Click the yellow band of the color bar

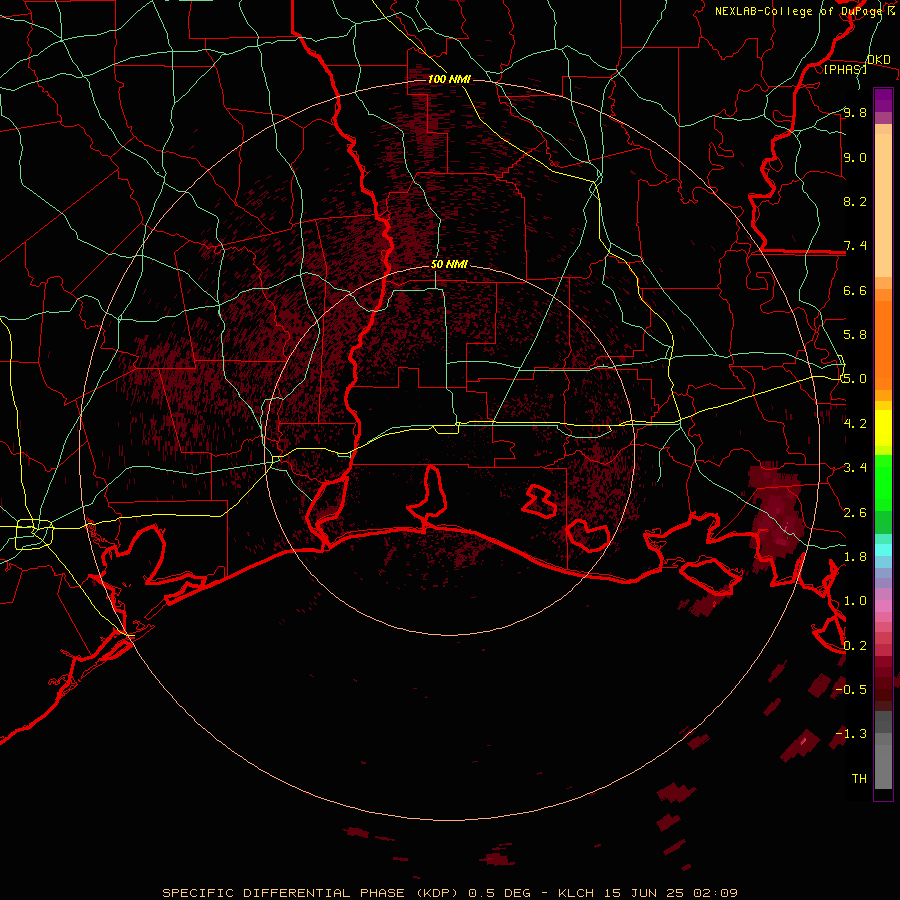pyautogui.click(x=883, y=428)
